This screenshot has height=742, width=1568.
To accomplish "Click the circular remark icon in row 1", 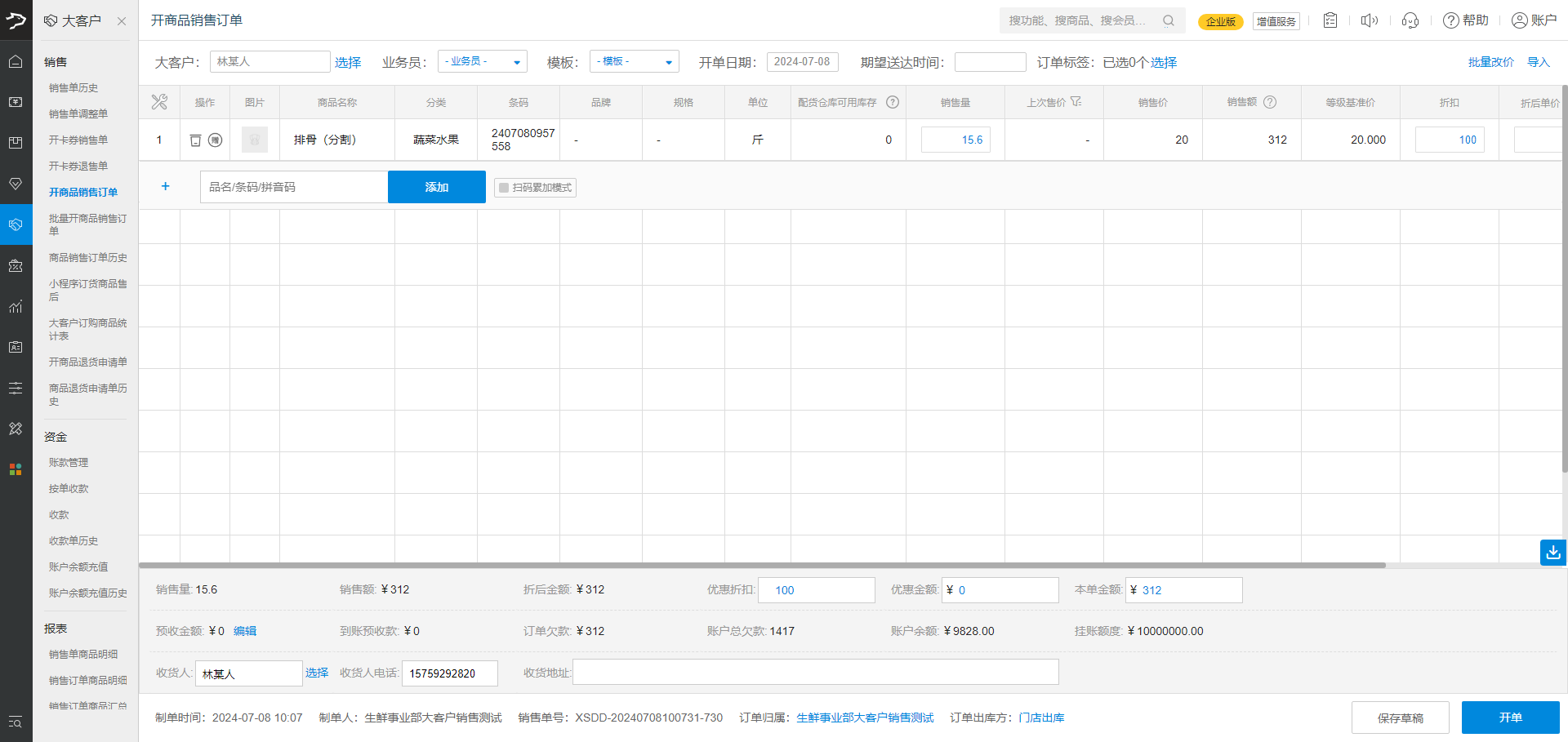I will click(216, 140).
